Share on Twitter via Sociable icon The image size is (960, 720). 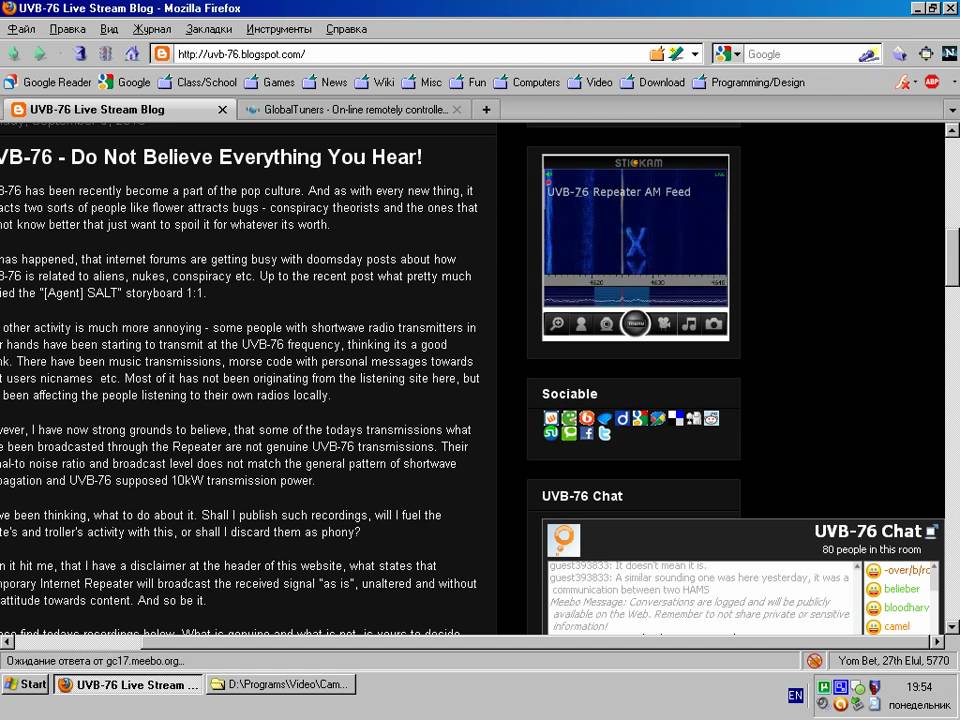tap(604, 433)
